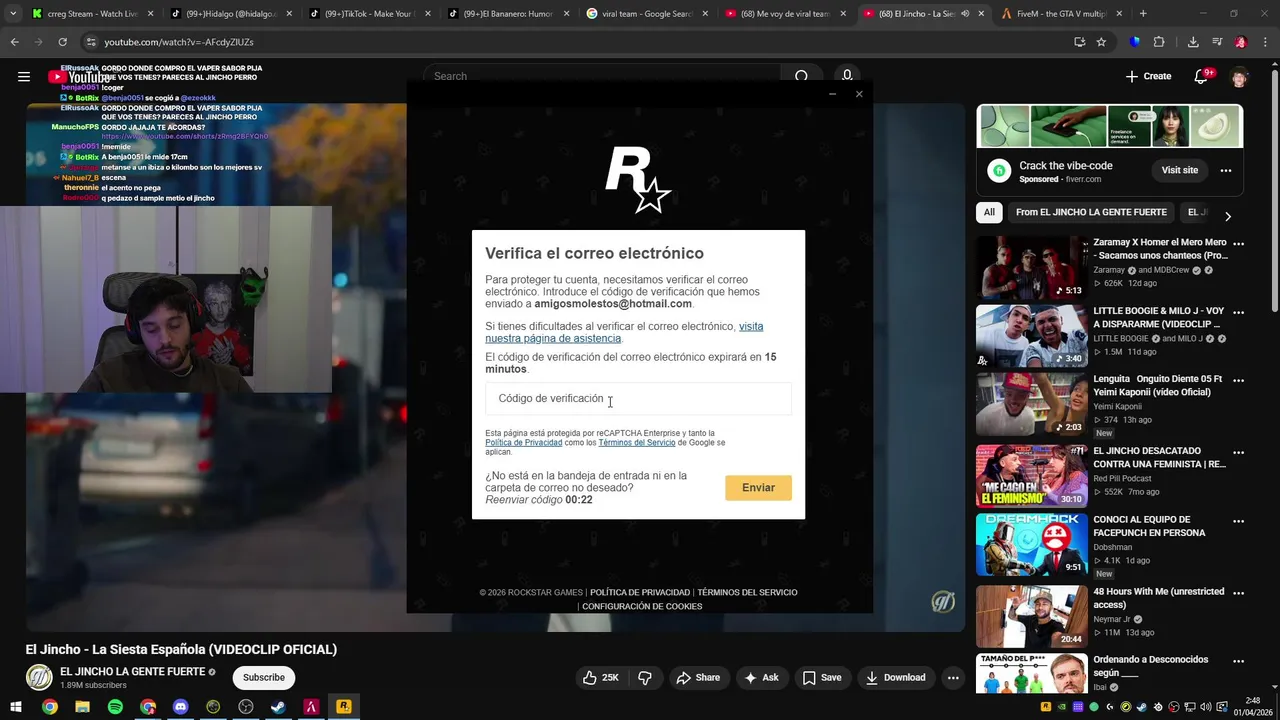Click Create button in YouTube header
The image size is (1280, 720).
point(1148,76)
